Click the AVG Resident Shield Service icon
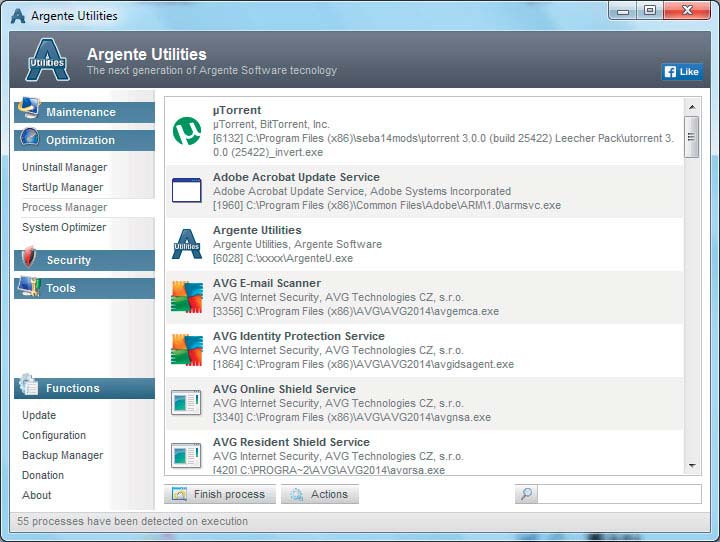 [186, 455]
